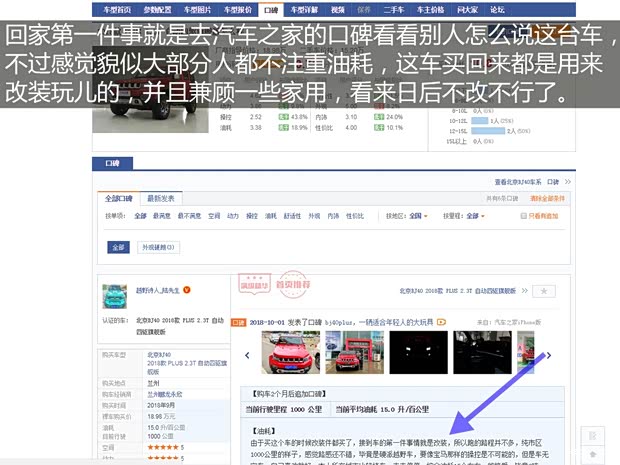This screenshot has width=620, height=465.
Task: Filter reviews by 性价比
Action: (x=355, y=216)
